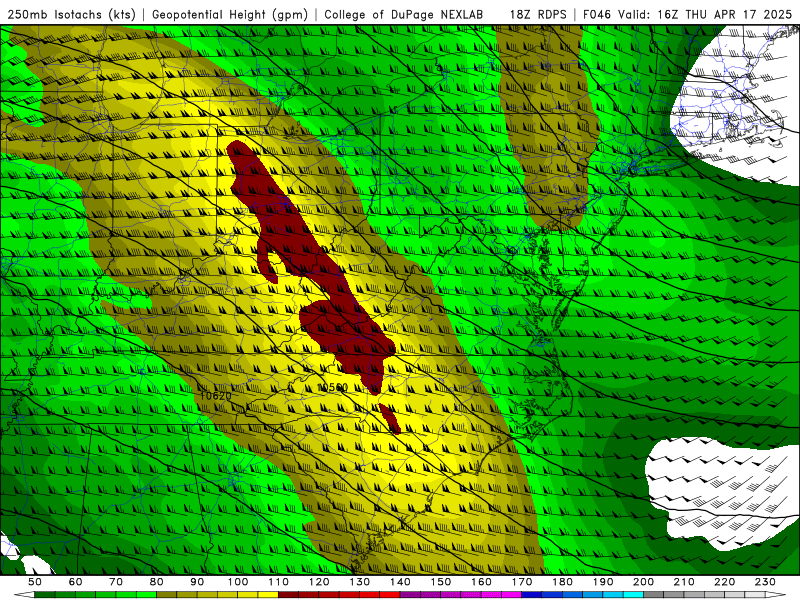Click the 110 value on the color scale
Image resolution: width=800 pixels, height=600 pixels.
pos(279,582)
